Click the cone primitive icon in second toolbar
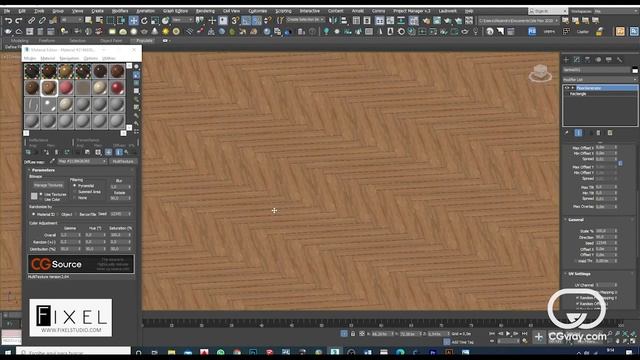This screenshot has width=640, height=360. click(x=155, y=31)
